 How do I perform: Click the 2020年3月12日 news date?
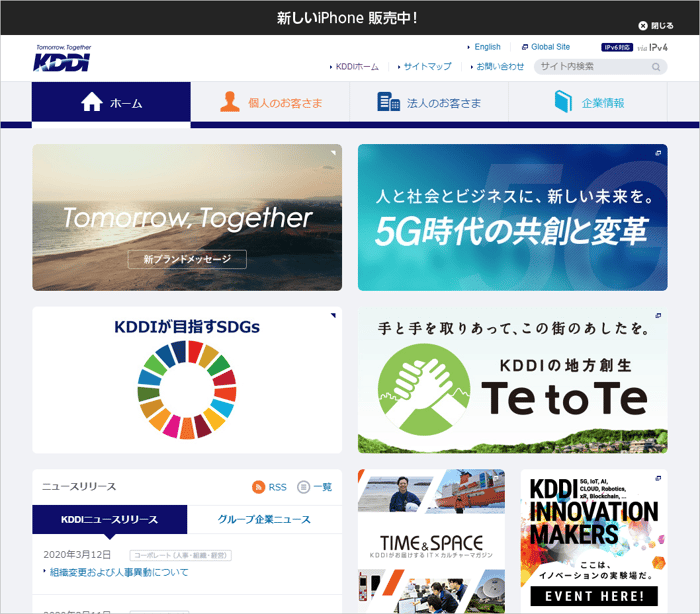[77, 555]
